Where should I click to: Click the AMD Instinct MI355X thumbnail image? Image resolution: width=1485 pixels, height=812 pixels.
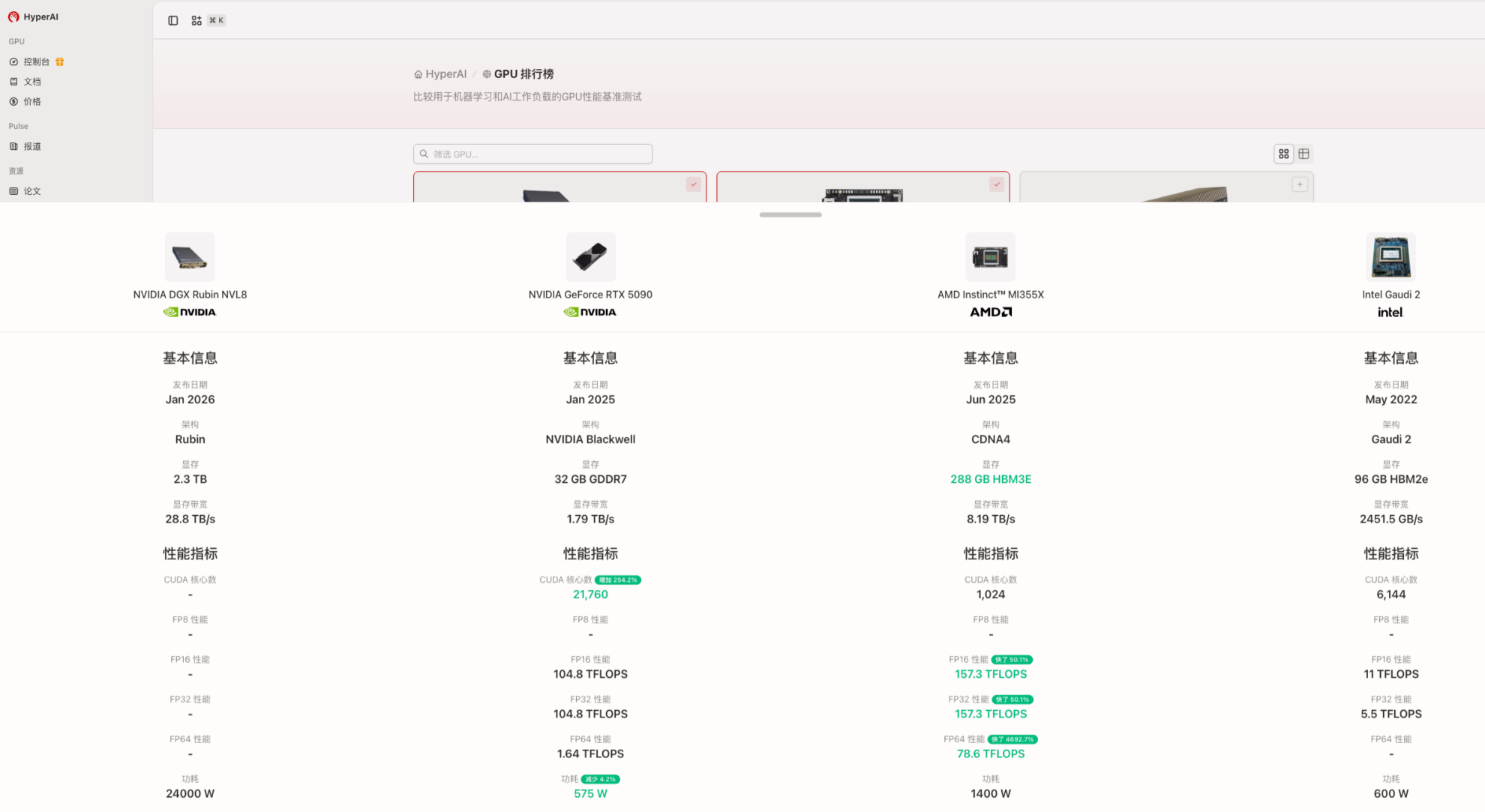(x=990, y=257)
